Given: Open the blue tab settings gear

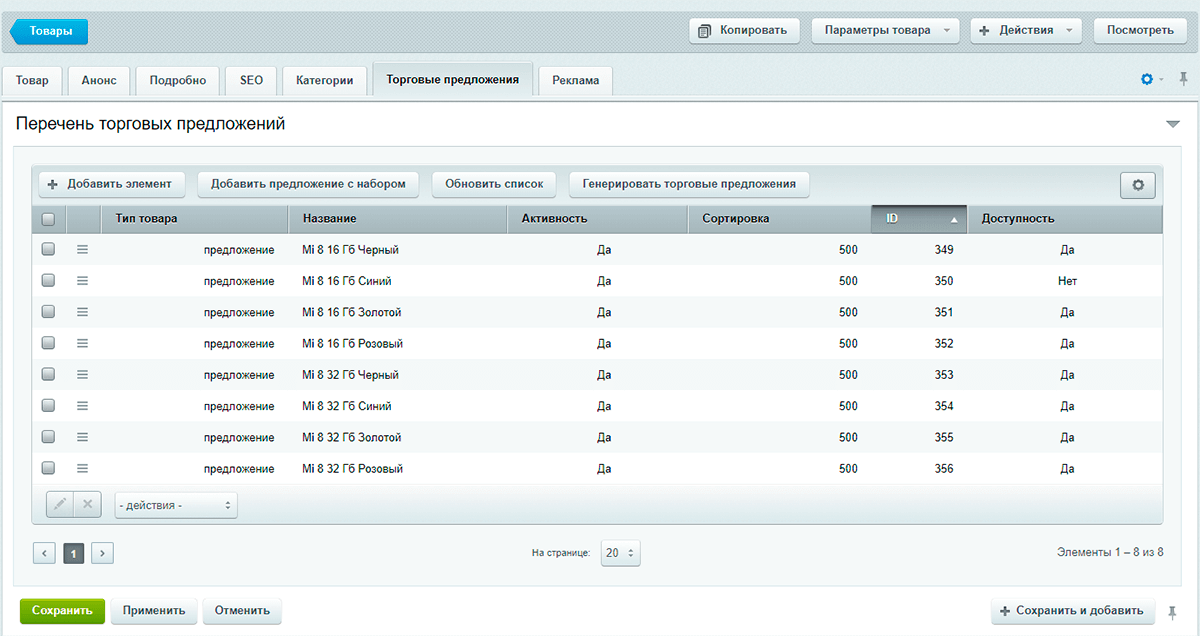Looking at the screenshot, I should tap(1147, 79).
